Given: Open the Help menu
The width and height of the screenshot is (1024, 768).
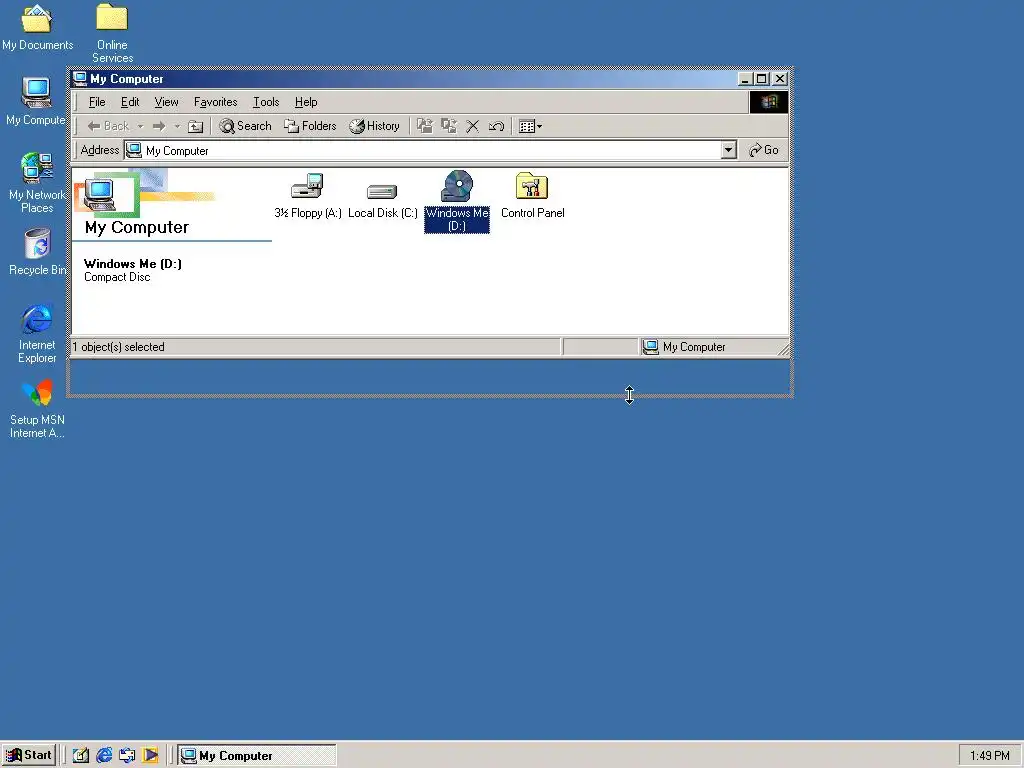Looking at the screenshot, I should (x=306, y=102).
